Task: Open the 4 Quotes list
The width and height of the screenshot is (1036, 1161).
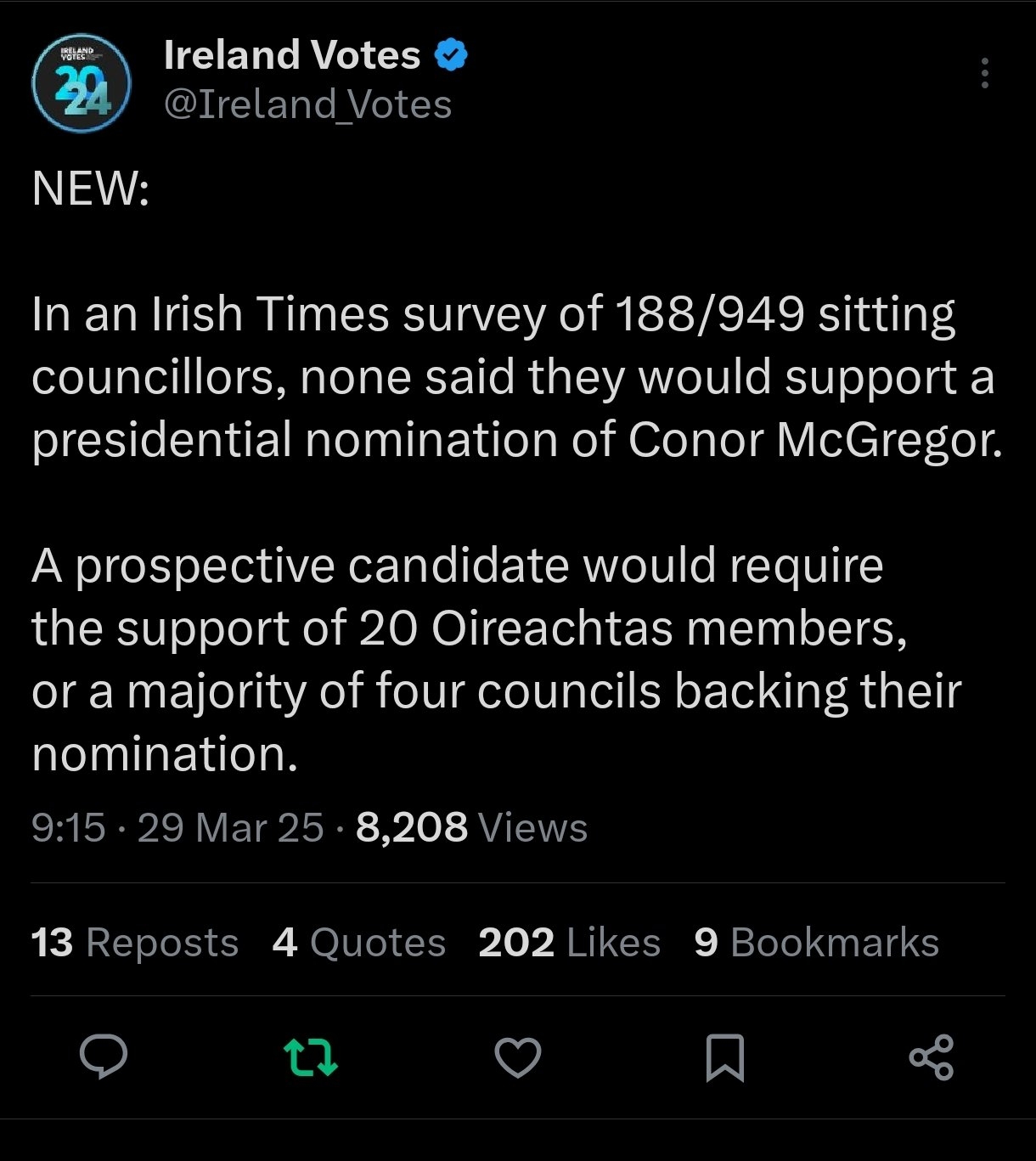Action: point(358,943)
